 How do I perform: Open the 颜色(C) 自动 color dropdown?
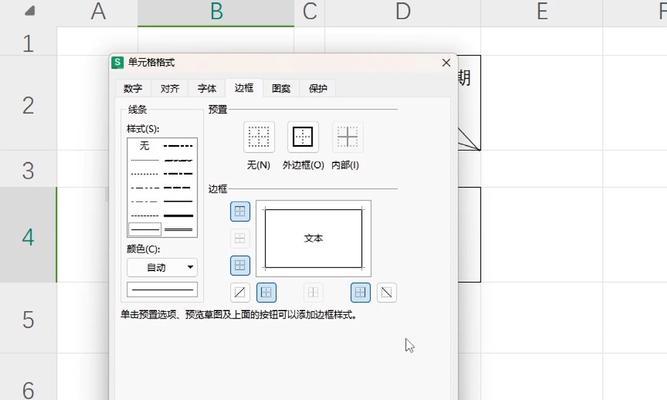click(162, 268)
